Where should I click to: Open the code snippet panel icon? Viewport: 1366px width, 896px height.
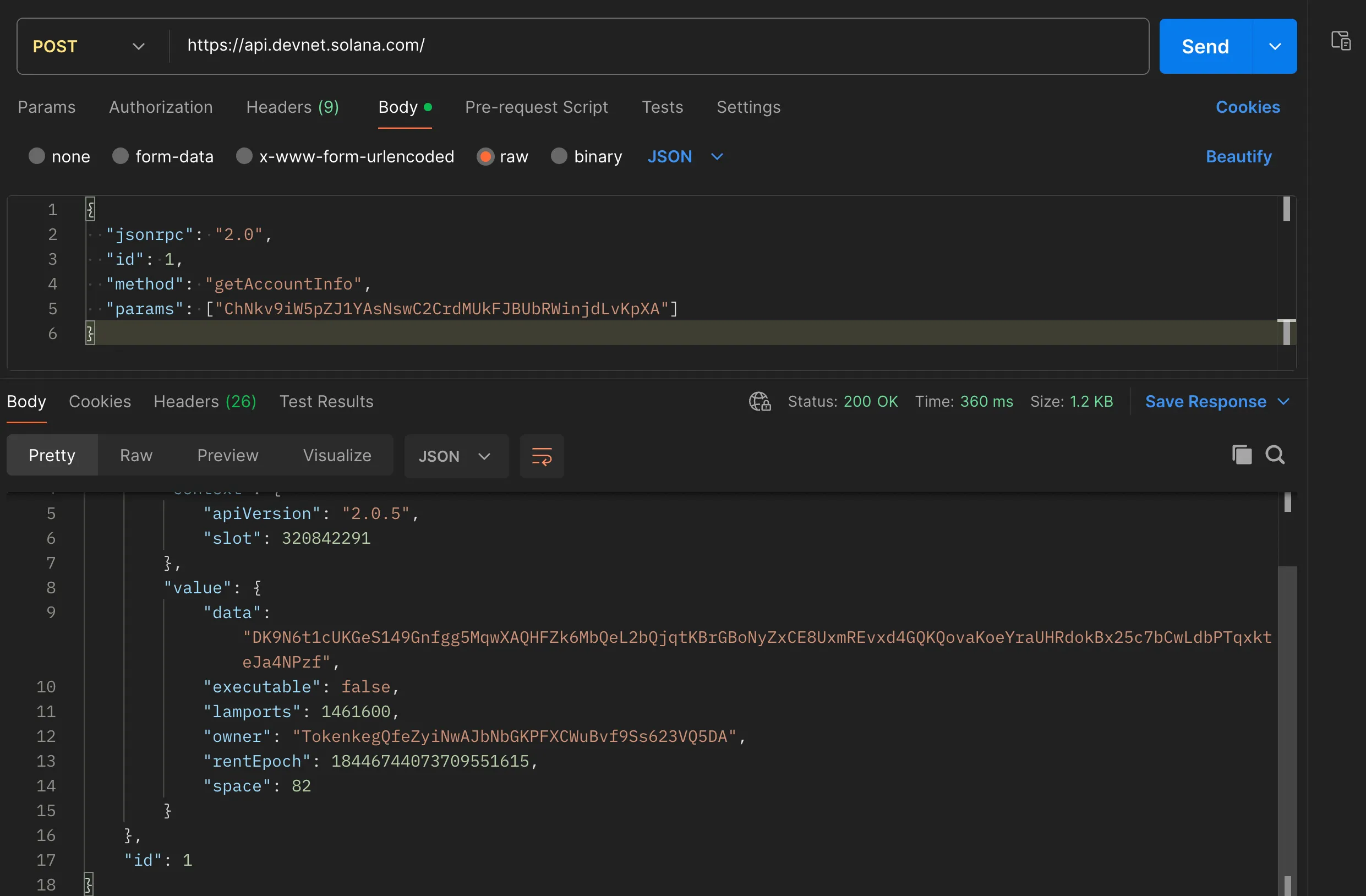1341,40
